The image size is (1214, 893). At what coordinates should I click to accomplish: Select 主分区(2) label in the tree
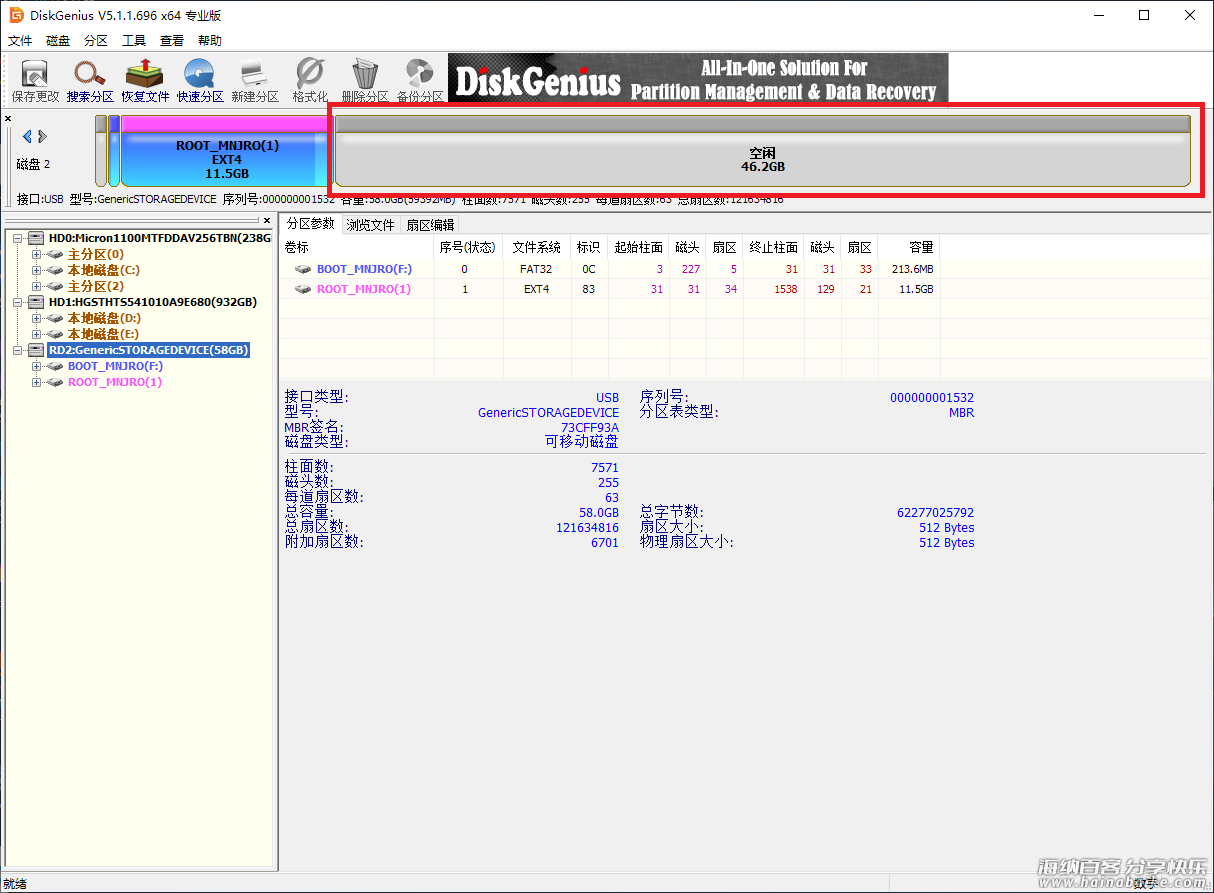pos(96,286)
